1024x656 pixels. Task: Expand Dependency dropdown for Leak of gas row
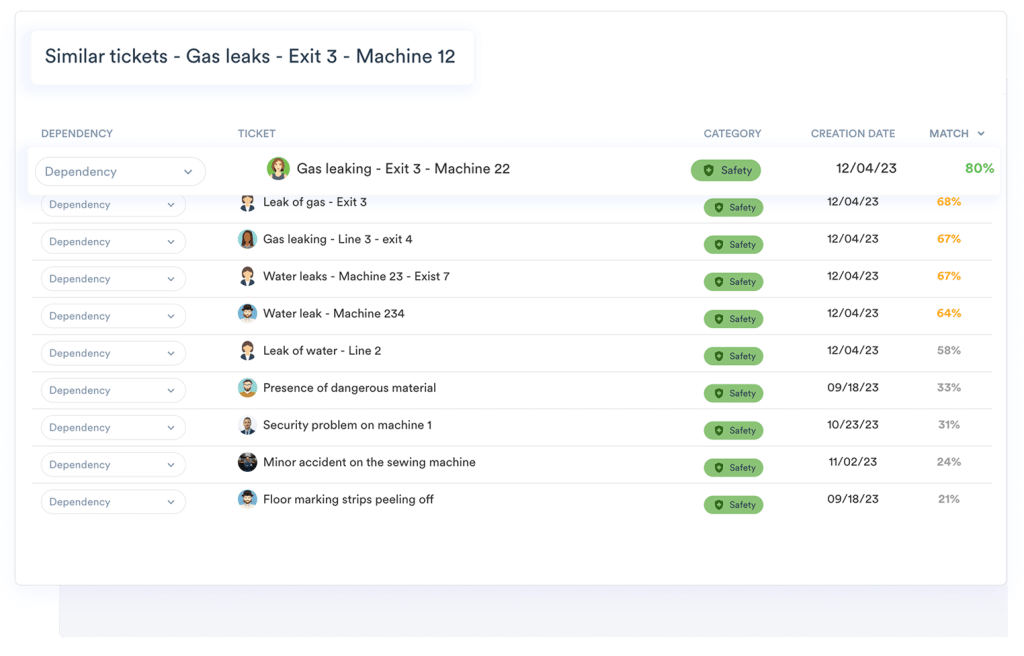113,205
